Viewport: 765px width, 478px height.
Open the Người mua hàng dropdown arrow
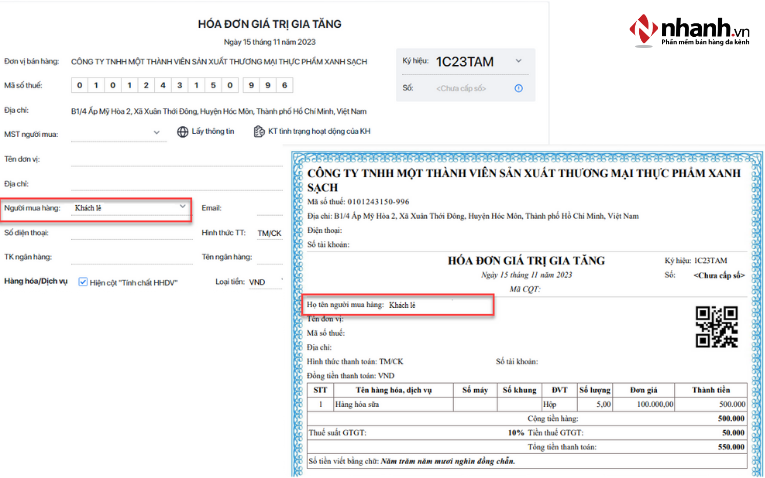pos(181,207)
